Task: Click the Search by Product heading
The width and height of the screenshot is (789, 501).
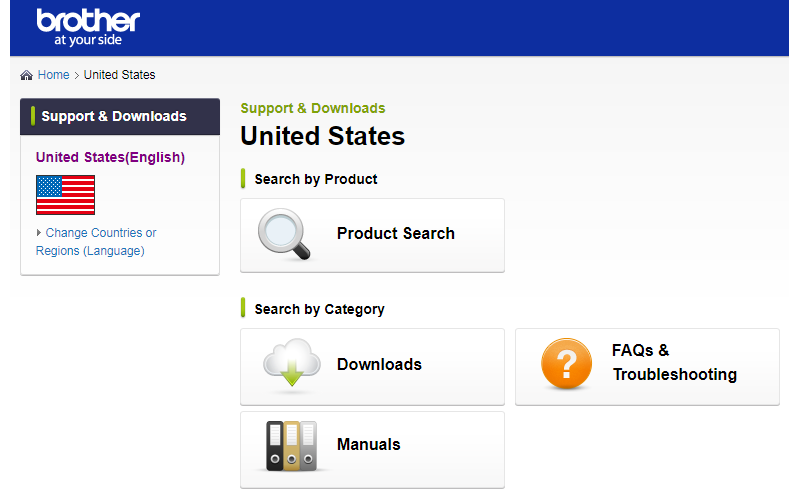Action: point(315,179)
